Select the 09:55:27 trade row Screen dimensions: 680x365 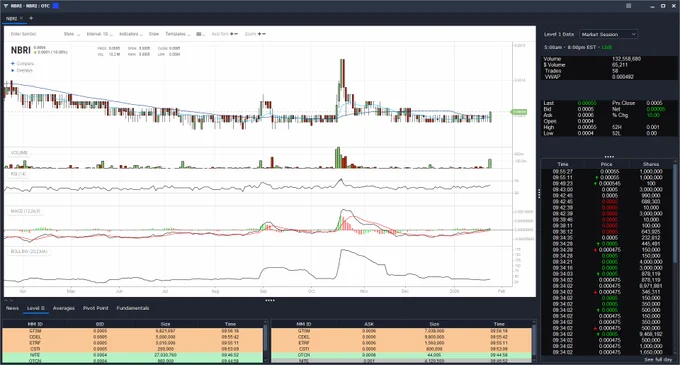[x=607, y=172]
